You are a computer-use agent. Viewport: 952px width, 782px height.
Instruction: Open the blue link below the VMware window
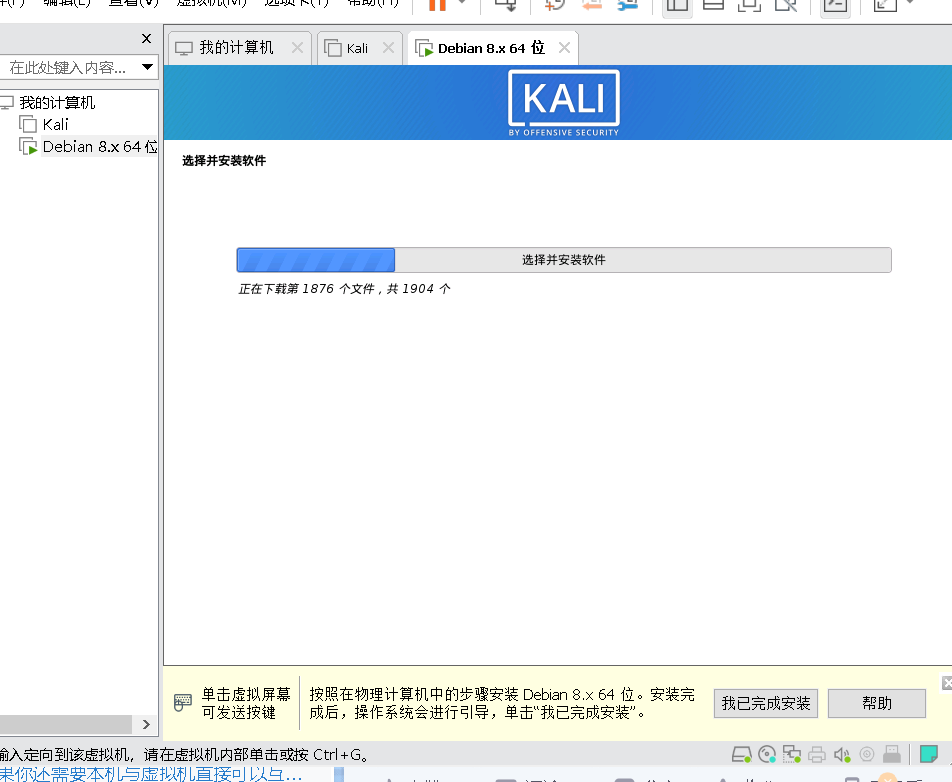pyautogui.click(x=151, y=775)
